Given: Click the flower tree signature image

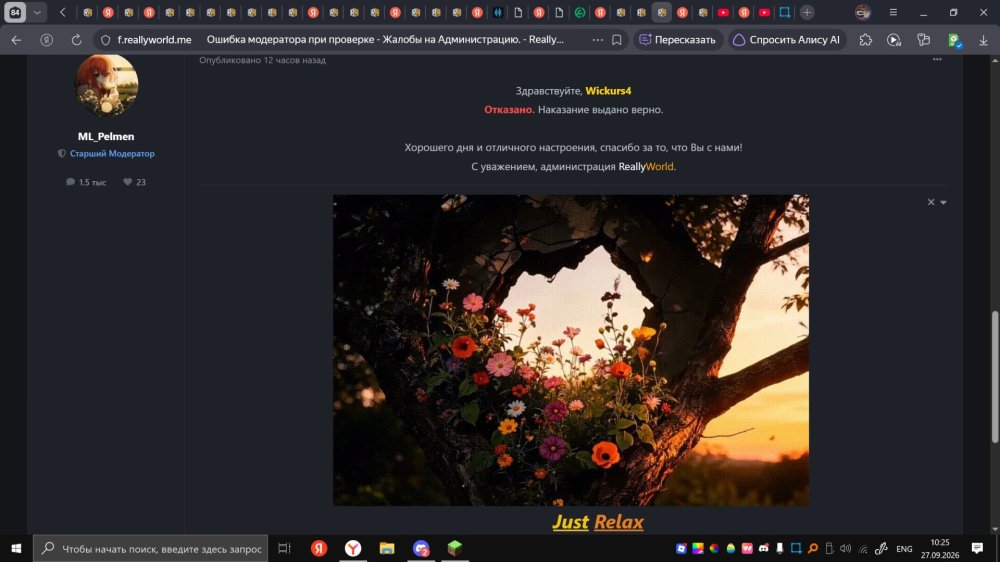Looking at the screenshot, I should [571, 350].
